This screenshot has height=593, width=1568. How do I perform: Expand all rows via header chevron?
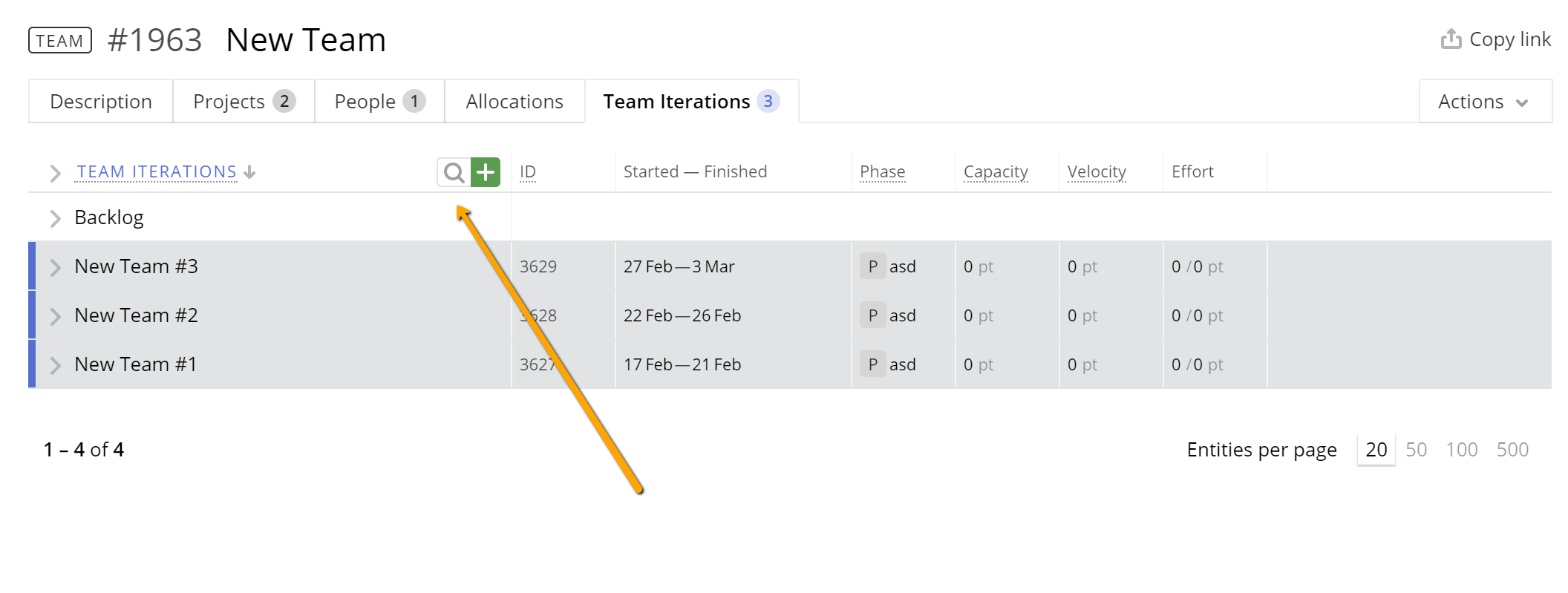[x=55, y=173]
